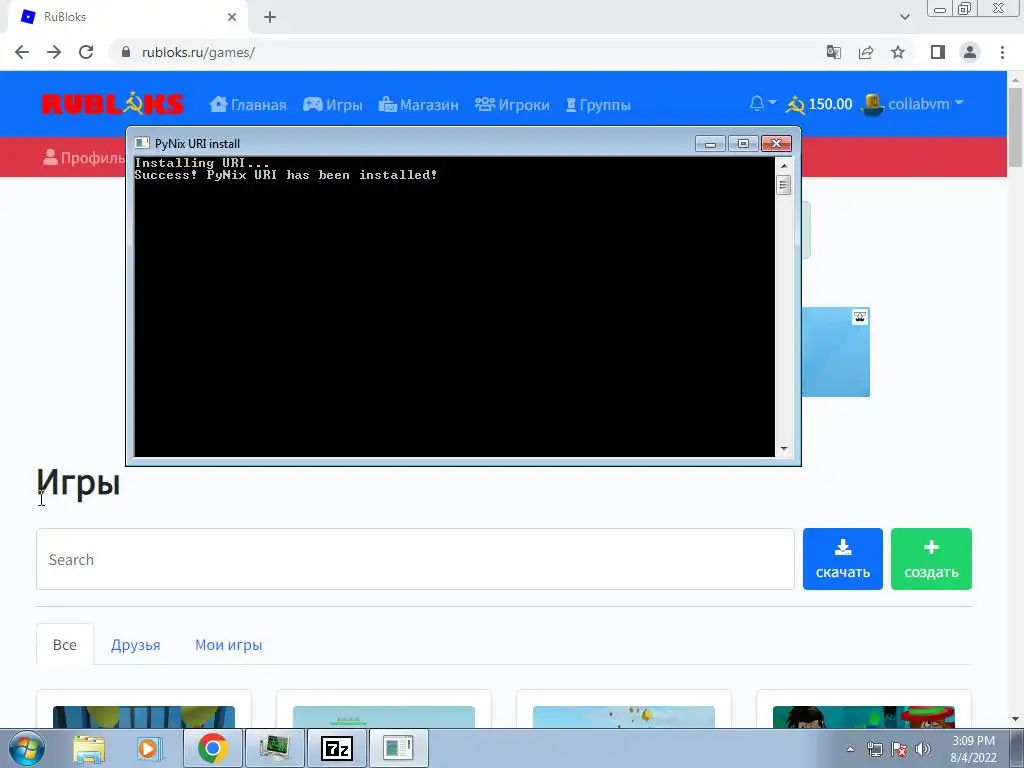Open the Магазин shop link

coord(419,104)
